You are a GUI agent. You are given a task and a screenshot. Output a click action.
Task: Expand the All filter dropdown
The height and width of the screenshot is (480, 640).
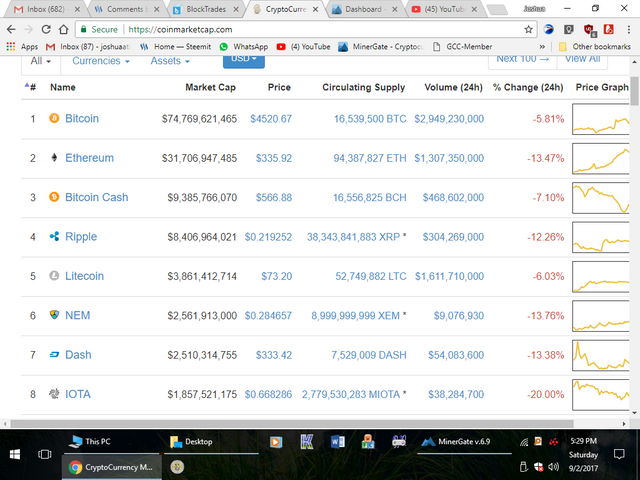[41, 61]
